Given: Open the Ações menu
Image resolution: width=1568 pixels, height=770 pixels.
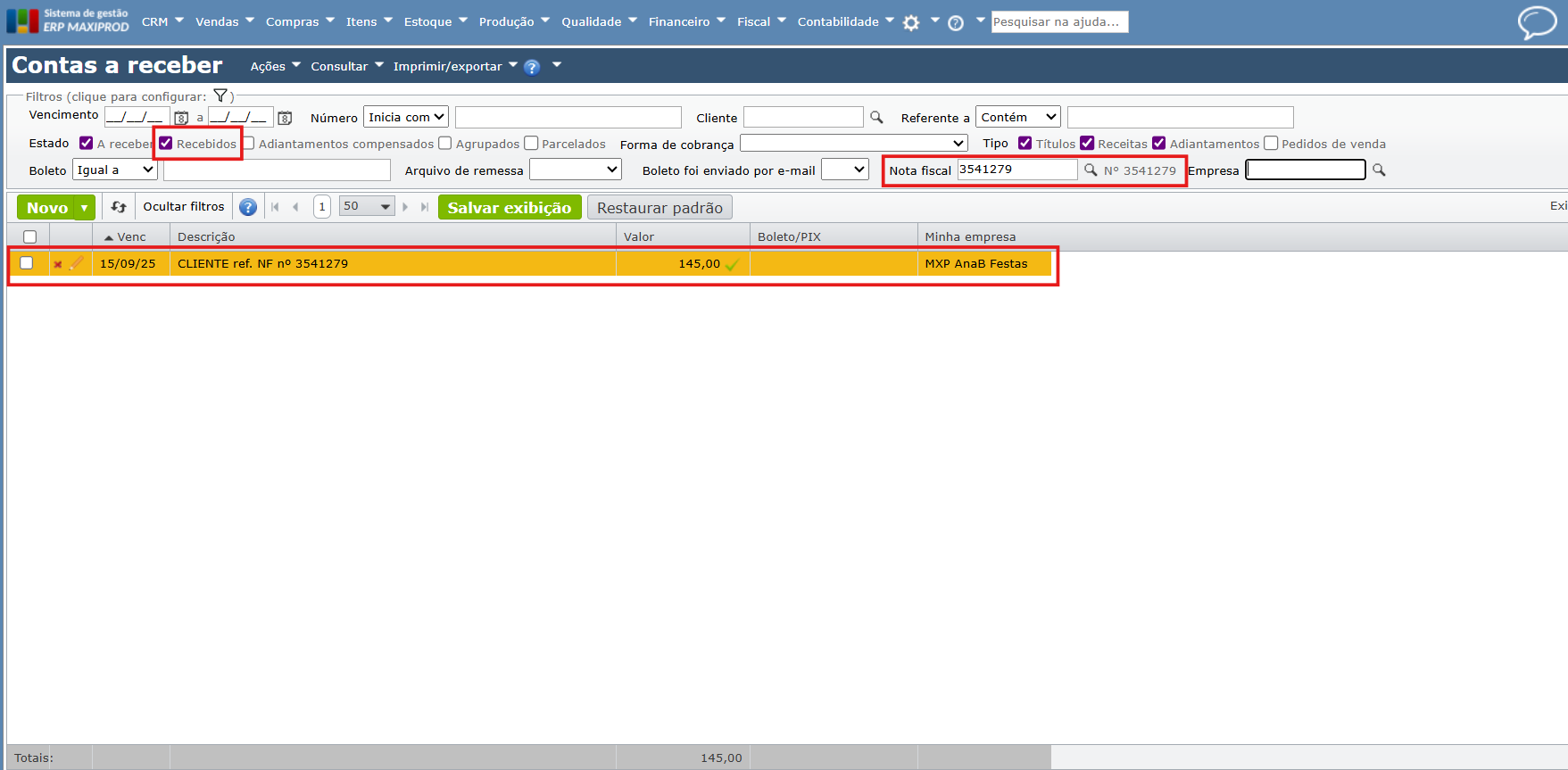Looking at the screenshot, I should pyautogui.click(x=276, y=66).
